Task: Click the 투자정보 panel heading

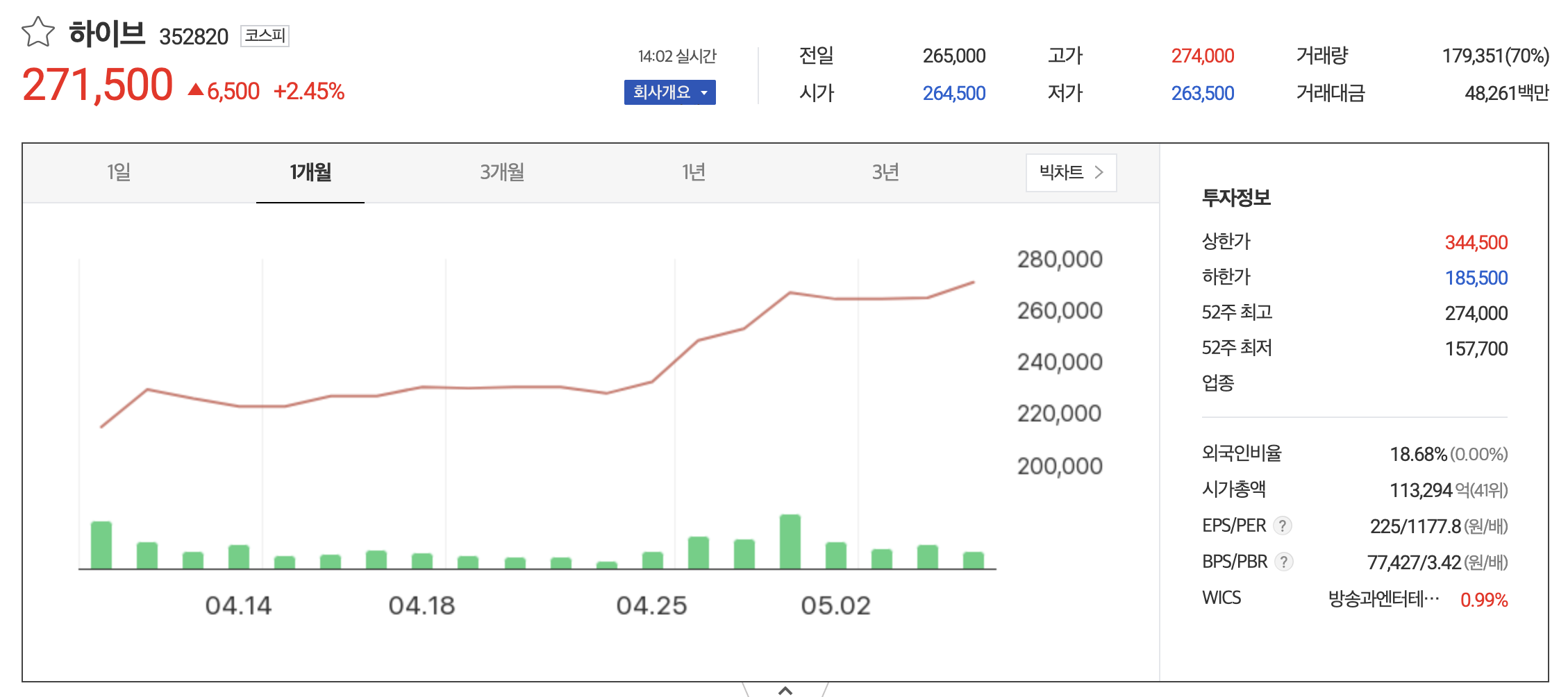Action: [x=1236, y=198]
